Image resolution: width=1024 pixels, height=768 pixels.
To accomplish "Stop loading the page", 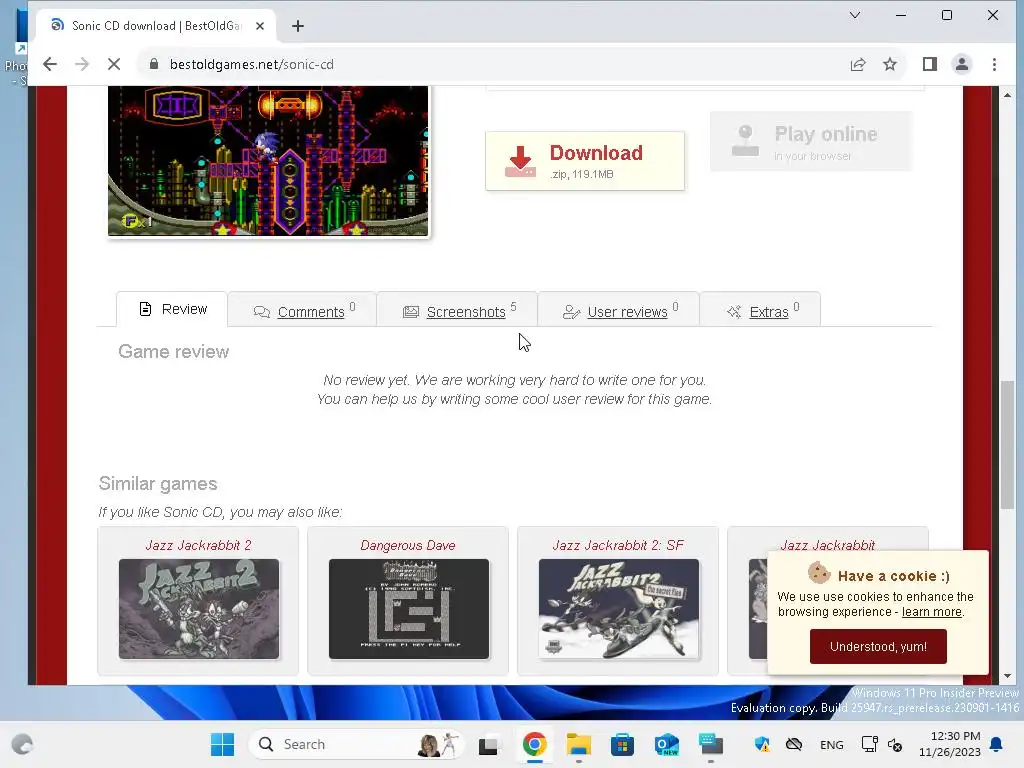I will click(114, 64).
